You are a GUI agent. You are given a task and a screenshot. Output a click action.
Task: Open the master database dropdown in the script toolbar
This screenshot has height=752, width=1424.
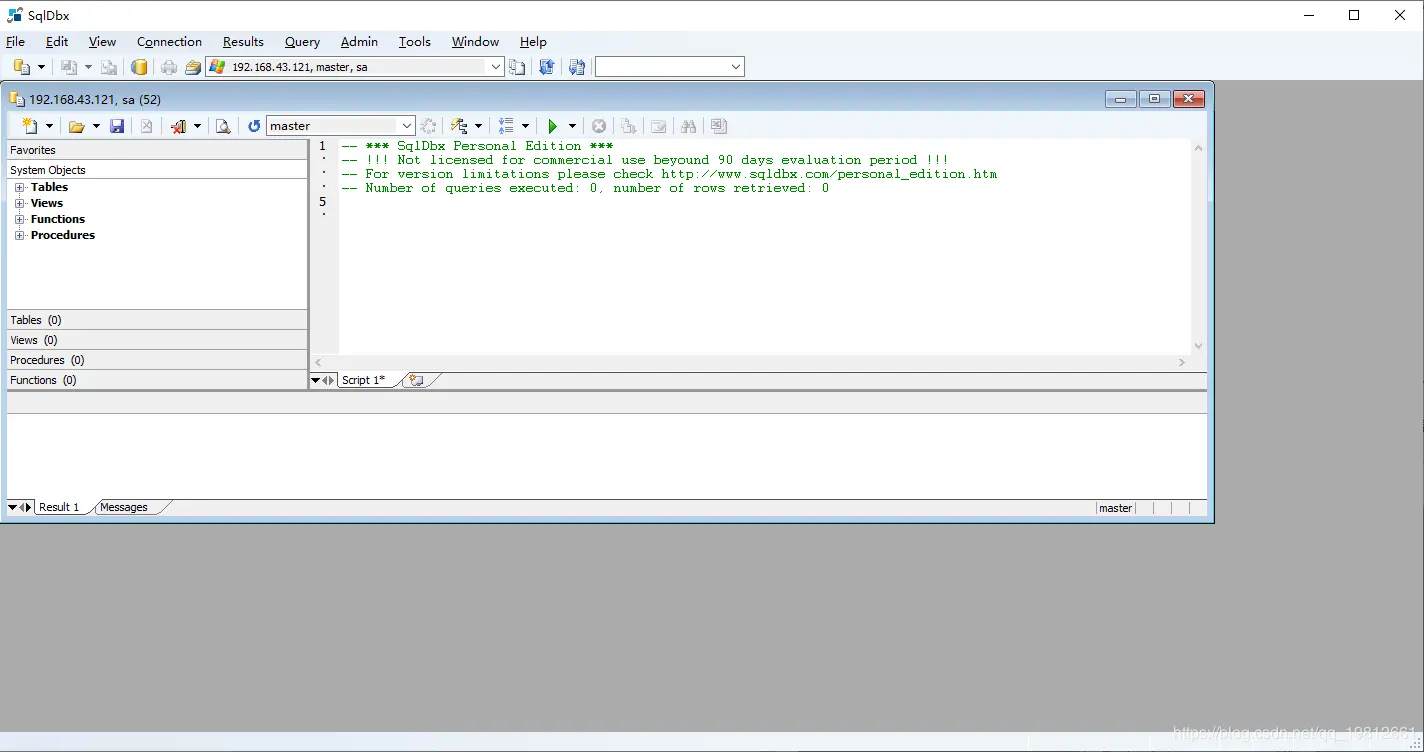click(x=407, y=126)
